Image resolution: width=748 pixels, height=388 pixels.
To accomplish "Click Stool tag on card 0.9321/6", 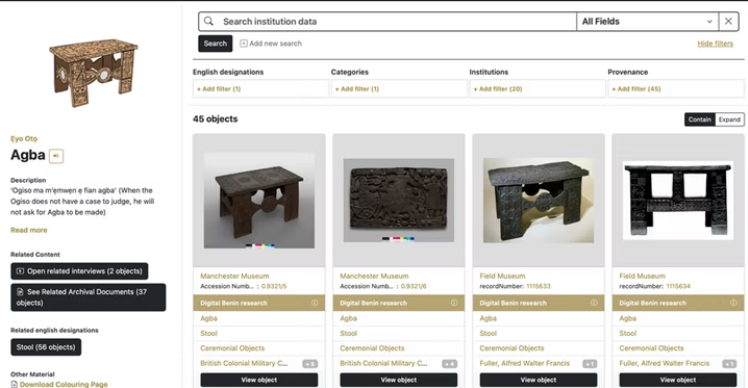I will [x=349, y=333].
